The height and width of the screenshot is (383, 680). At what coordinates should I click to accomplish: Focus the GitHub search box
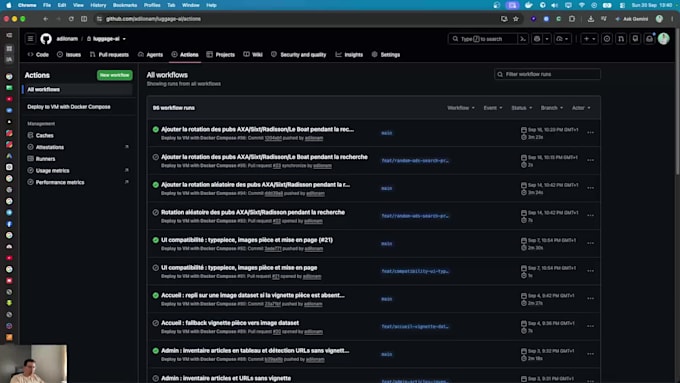pos(482,39)
